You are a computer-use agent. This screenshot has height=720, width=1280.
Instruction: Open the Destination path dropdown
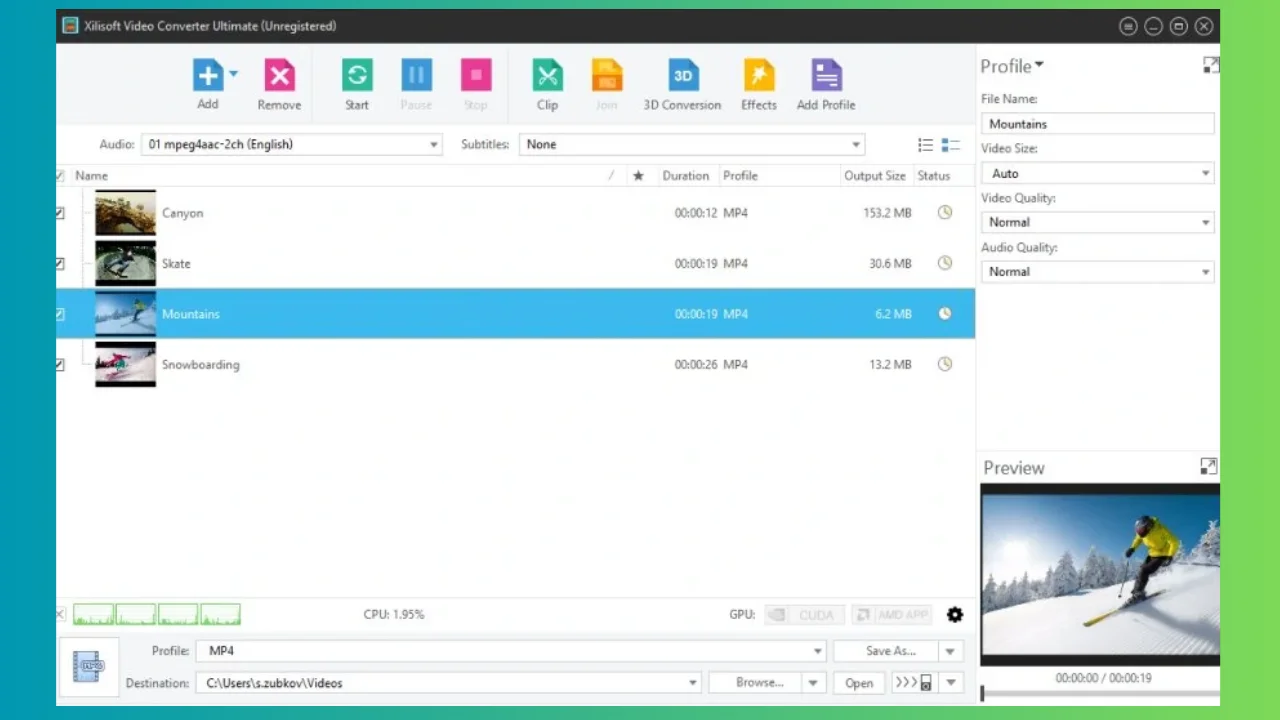click(x=693, y=683)
